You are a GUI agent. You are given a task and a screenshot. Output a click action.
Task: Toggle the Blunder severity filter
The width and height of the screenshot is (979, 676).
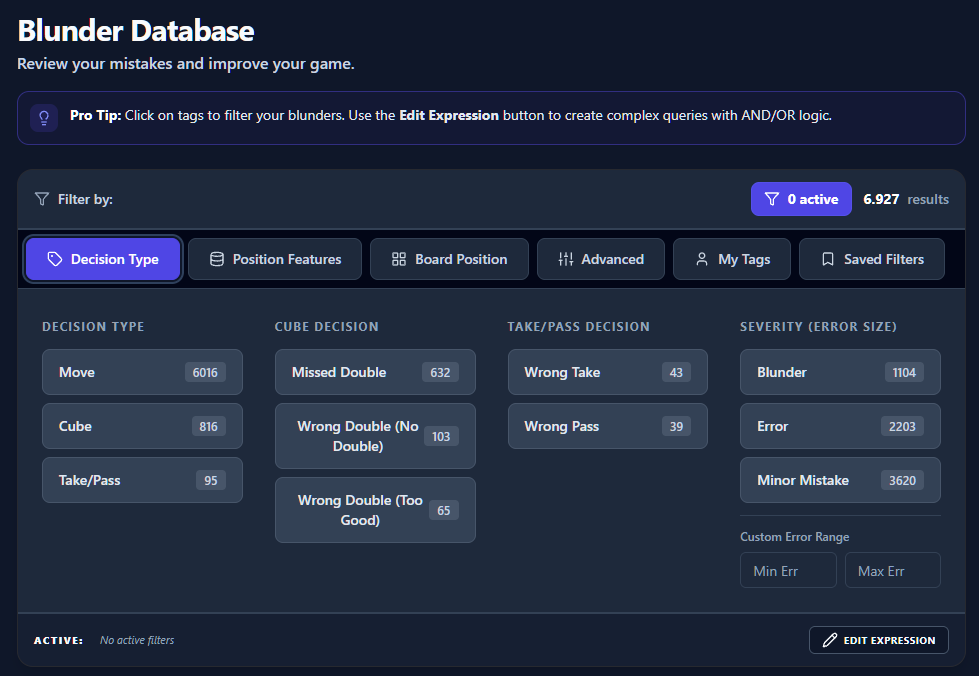click(x=840, y=372)
